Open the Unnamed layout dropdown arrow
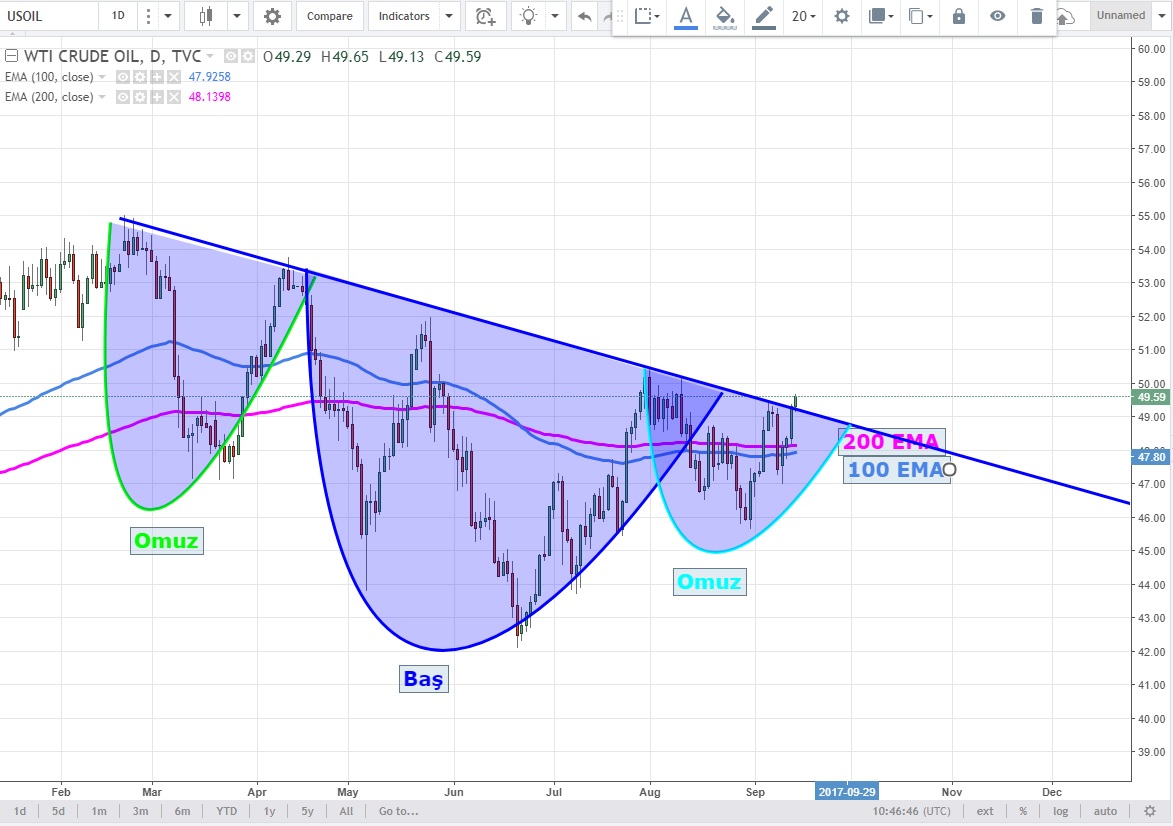The height and width of the screenshot is (826, 1173). coord(1161,16)
